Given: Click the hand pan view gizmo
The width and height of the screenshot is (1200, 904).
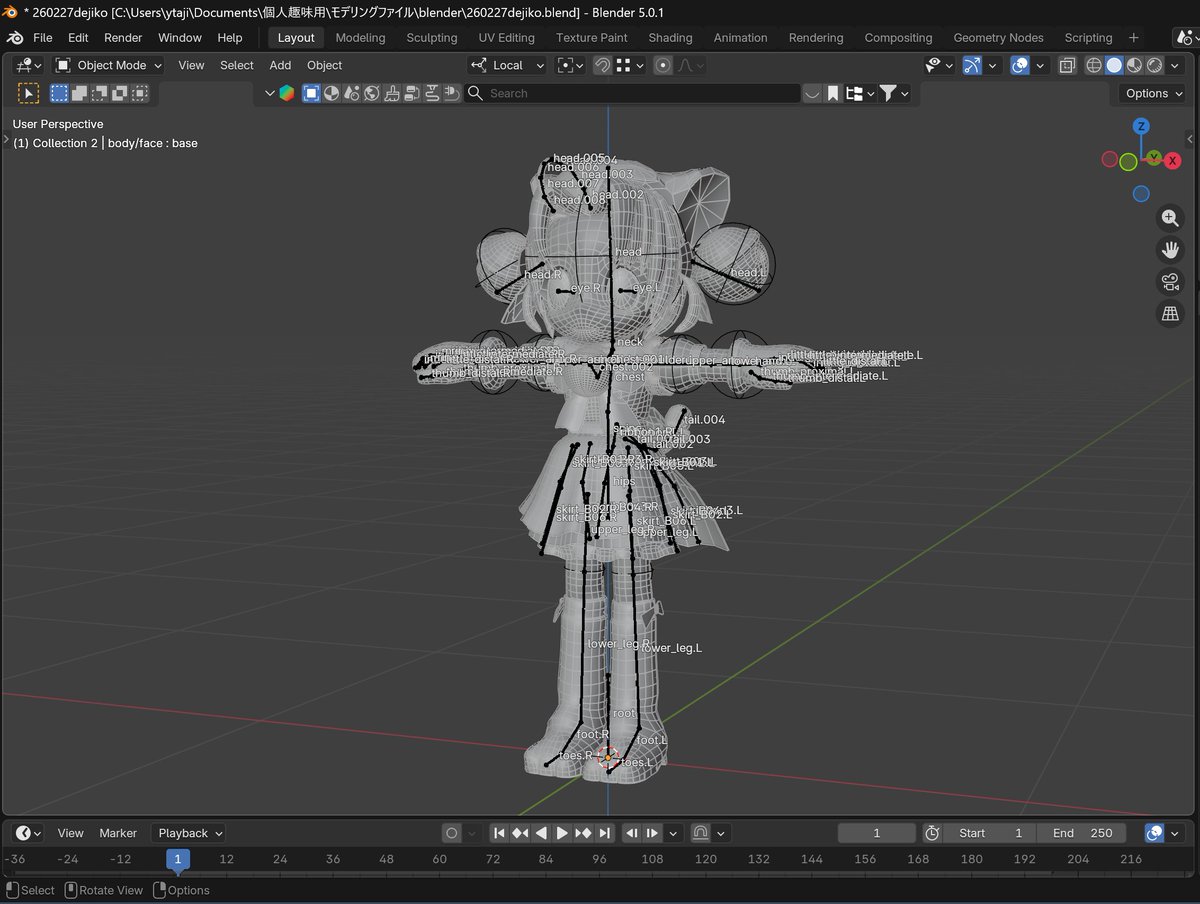Looking at the screenshot, I should (x=1170, y=250).
